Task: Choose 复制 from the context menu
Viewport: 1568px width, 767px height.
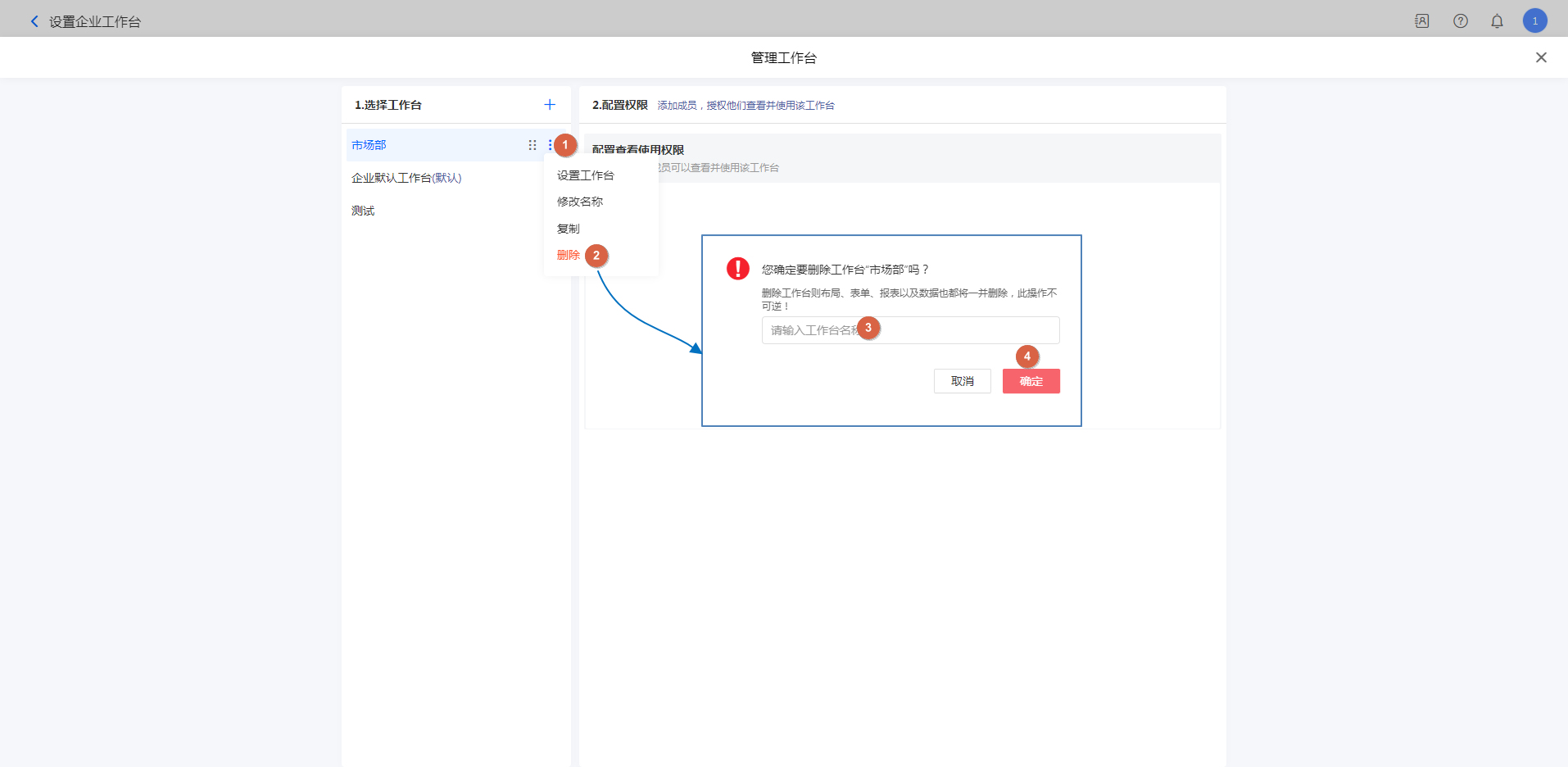Action: [x=569, y=229]
